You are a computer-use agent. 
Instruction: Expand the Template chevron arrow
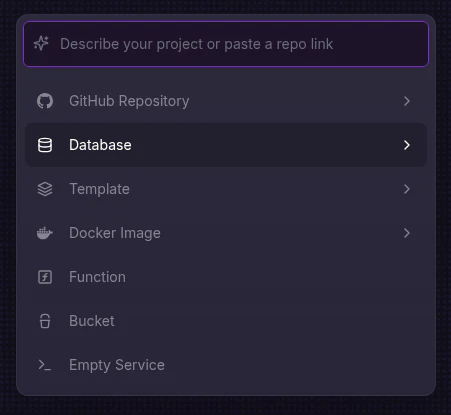pos(407,189)
